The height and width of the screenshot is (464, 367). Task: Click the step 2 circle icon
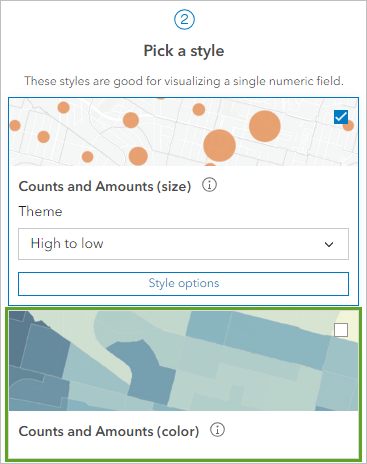point(184,19)
